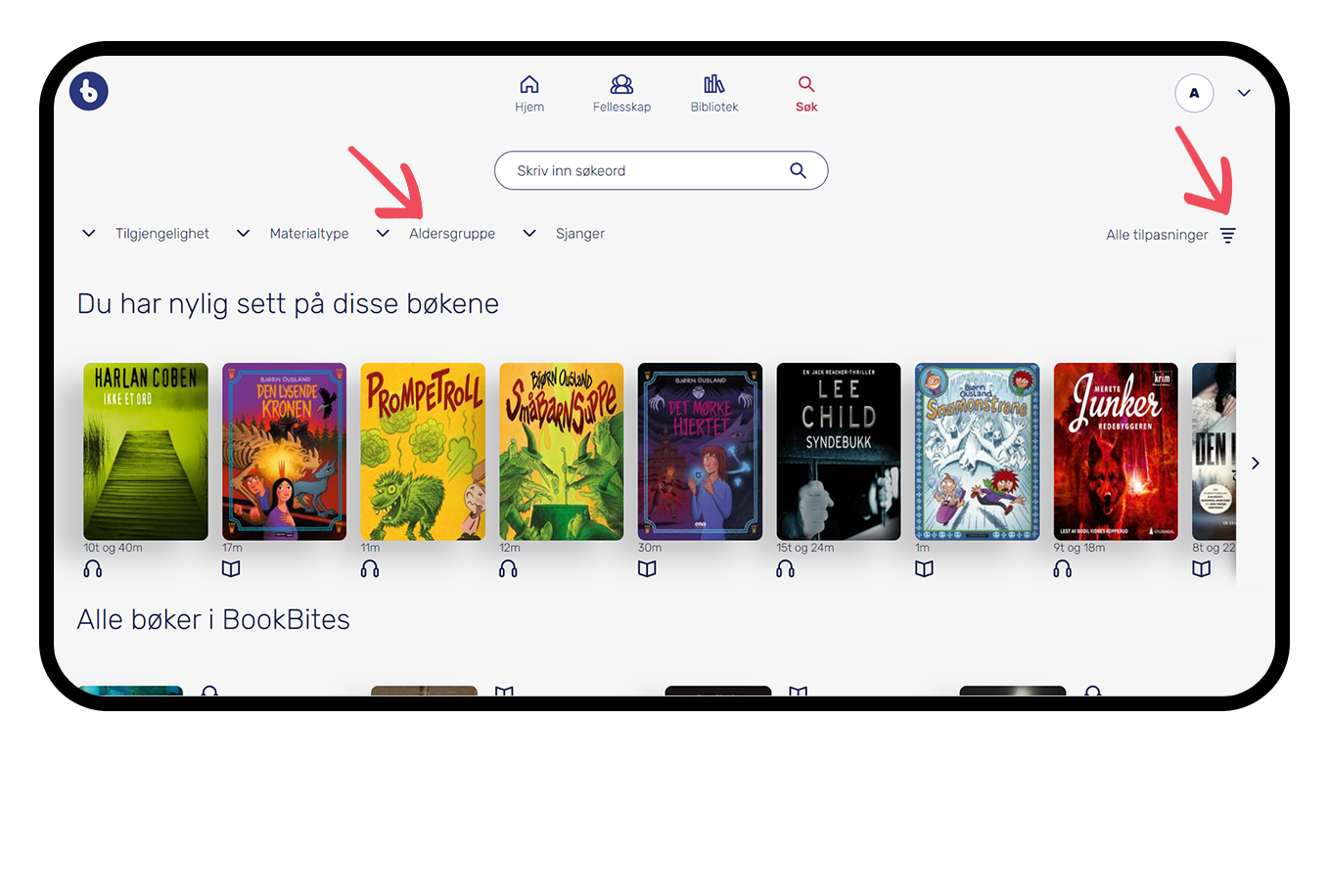Open Merete Junker Redebyggeren cover
Image resolution: width=1329 pixels, height=896 pixels.
click(1116, 451)
